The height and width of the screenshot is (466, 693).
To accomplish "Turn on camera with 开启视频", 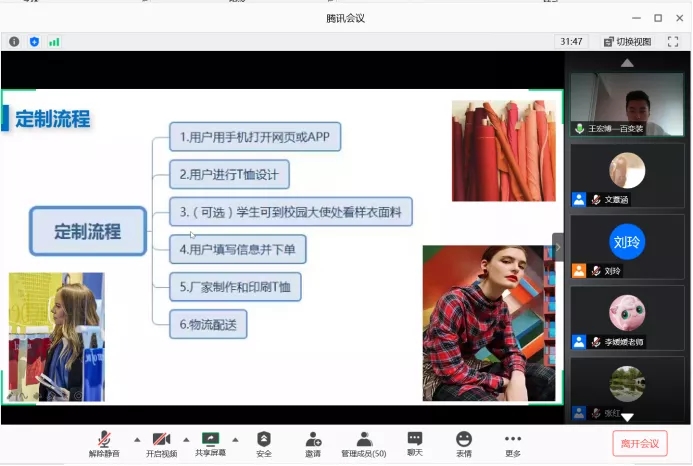I will point(161,444).
